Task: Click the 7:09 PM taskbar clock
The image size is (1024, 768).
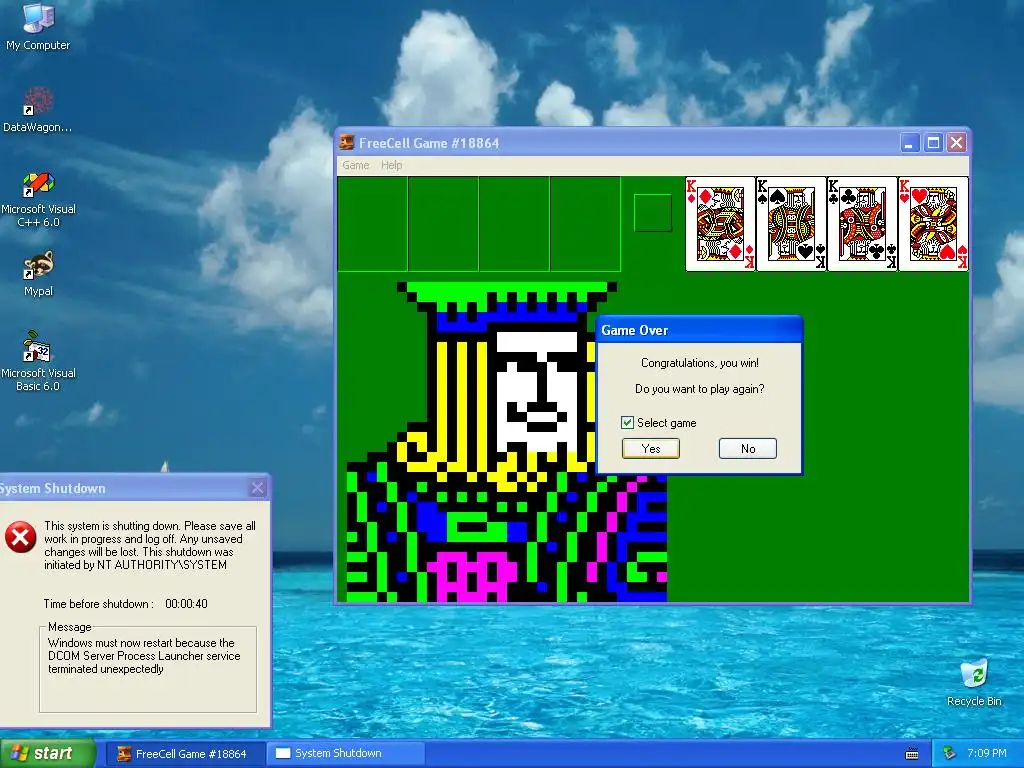Action: tap(987, 753)
